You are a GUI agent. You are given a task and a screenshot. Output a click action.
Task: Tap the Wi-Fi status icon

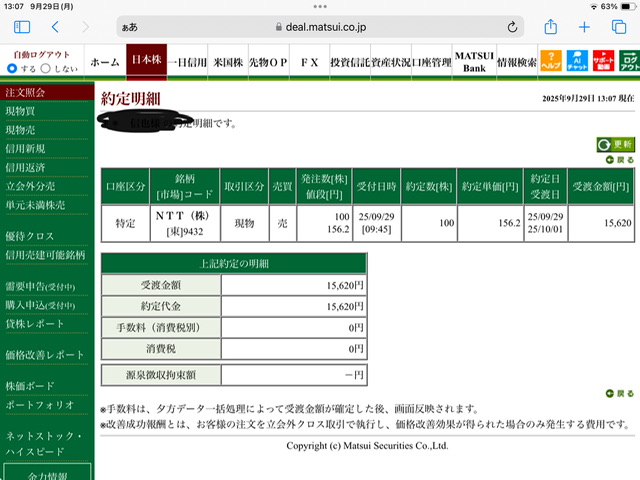594,7
